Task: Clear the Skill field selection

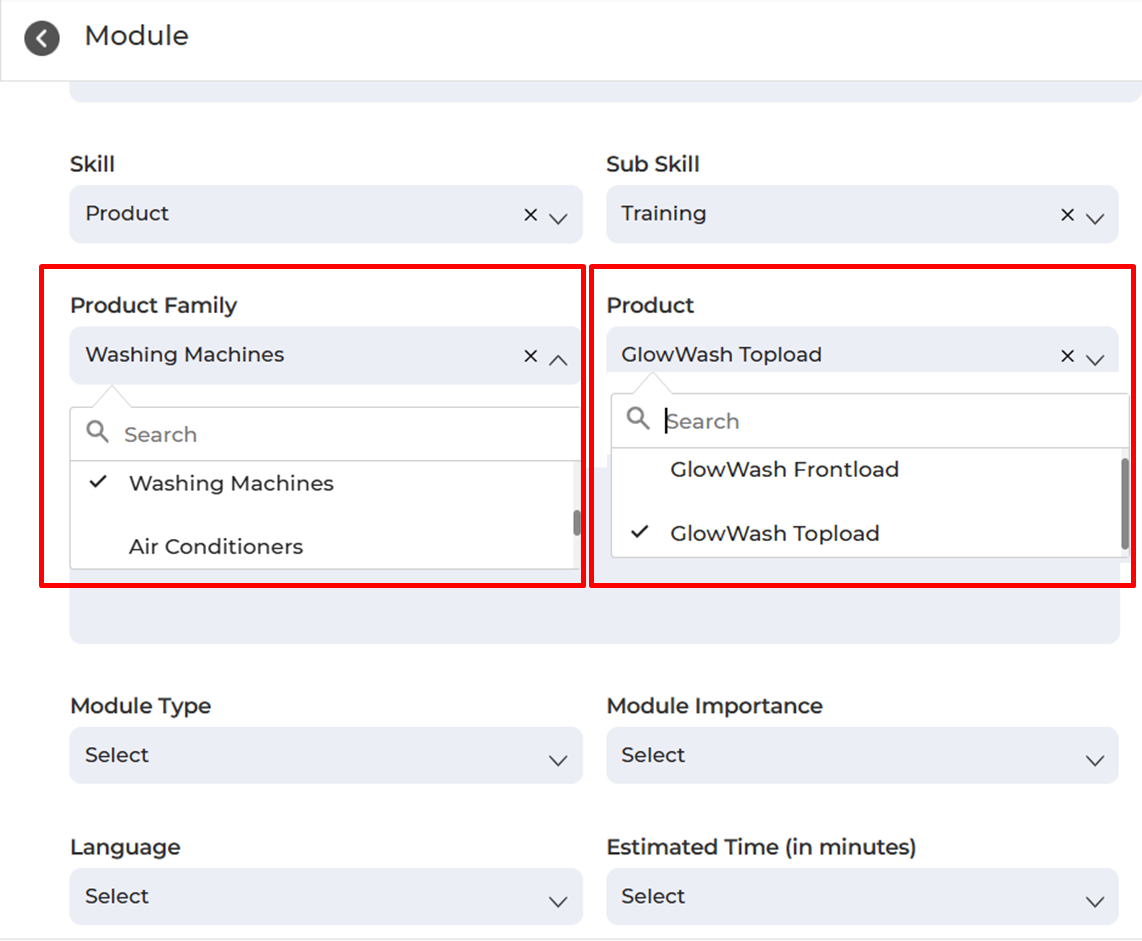Action: (531, 215)
